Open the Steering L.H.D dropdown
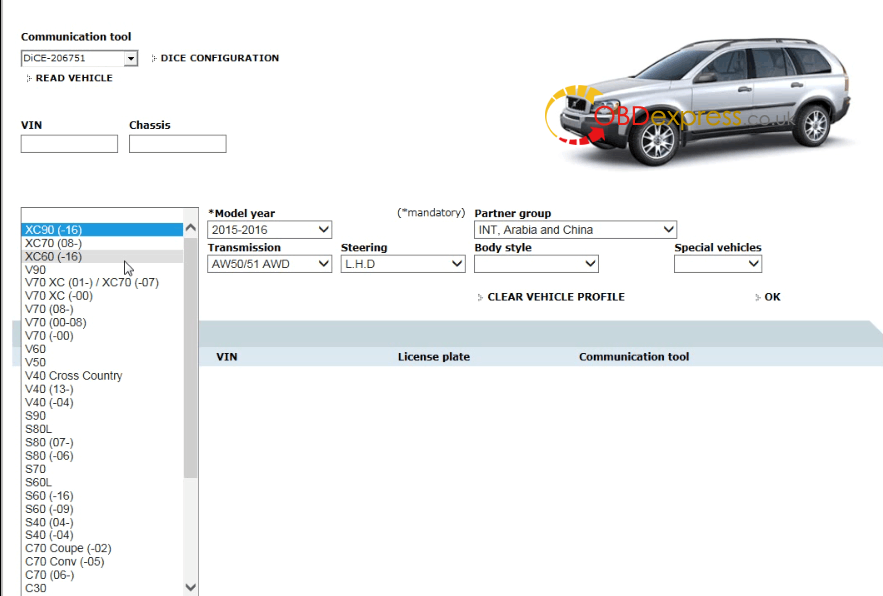The height and width of the screenshot is (596, 883). [403, 264]
